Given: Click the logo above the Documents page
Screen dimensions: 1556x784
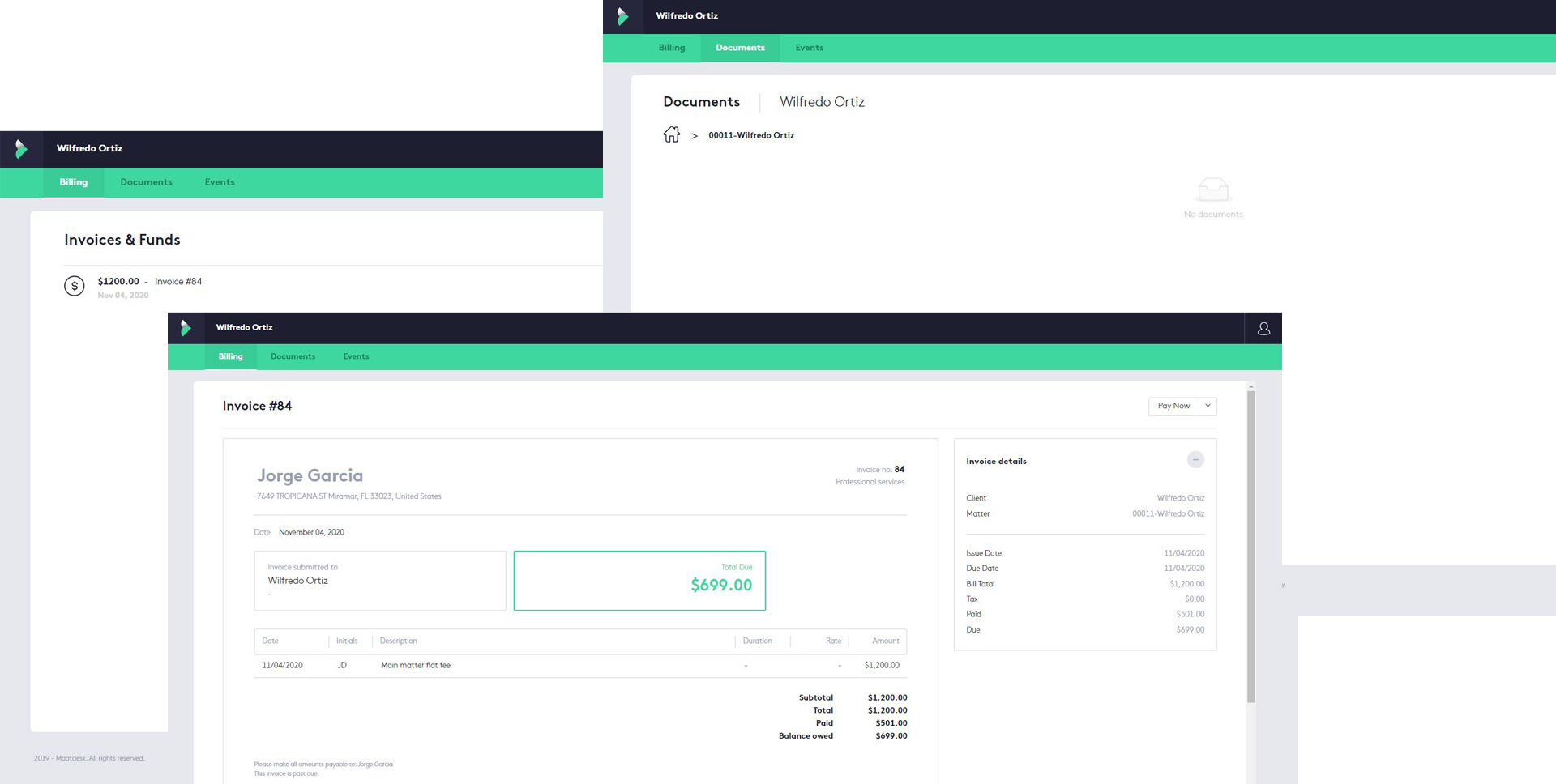Looking at the screenshot, I should click(622, 16).
